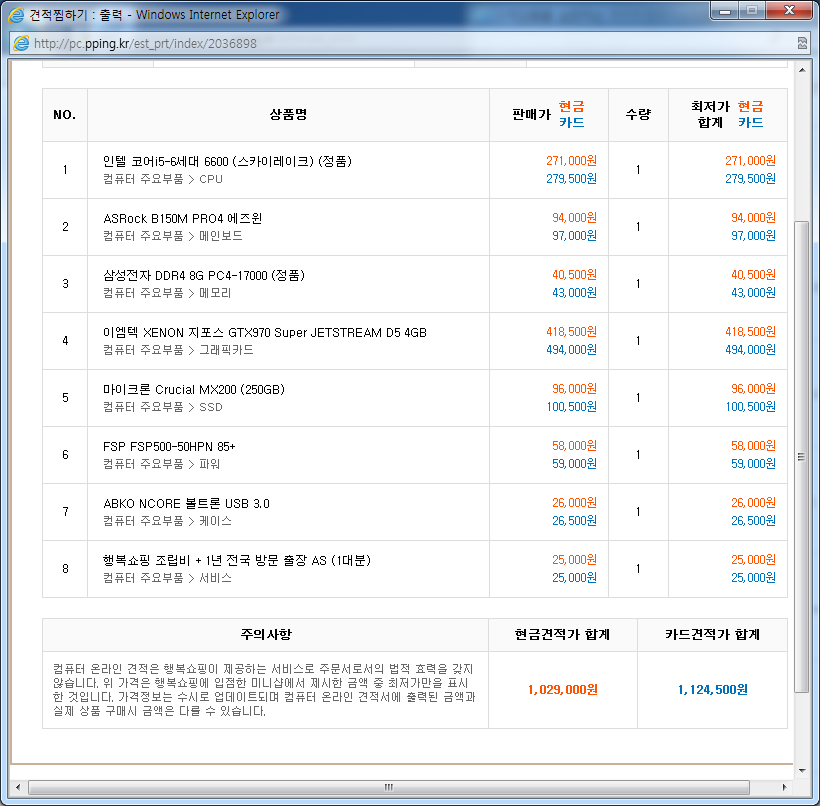Select product '마이크론 Crucial MX200 (250GB)'

click(x=193, y=389)
